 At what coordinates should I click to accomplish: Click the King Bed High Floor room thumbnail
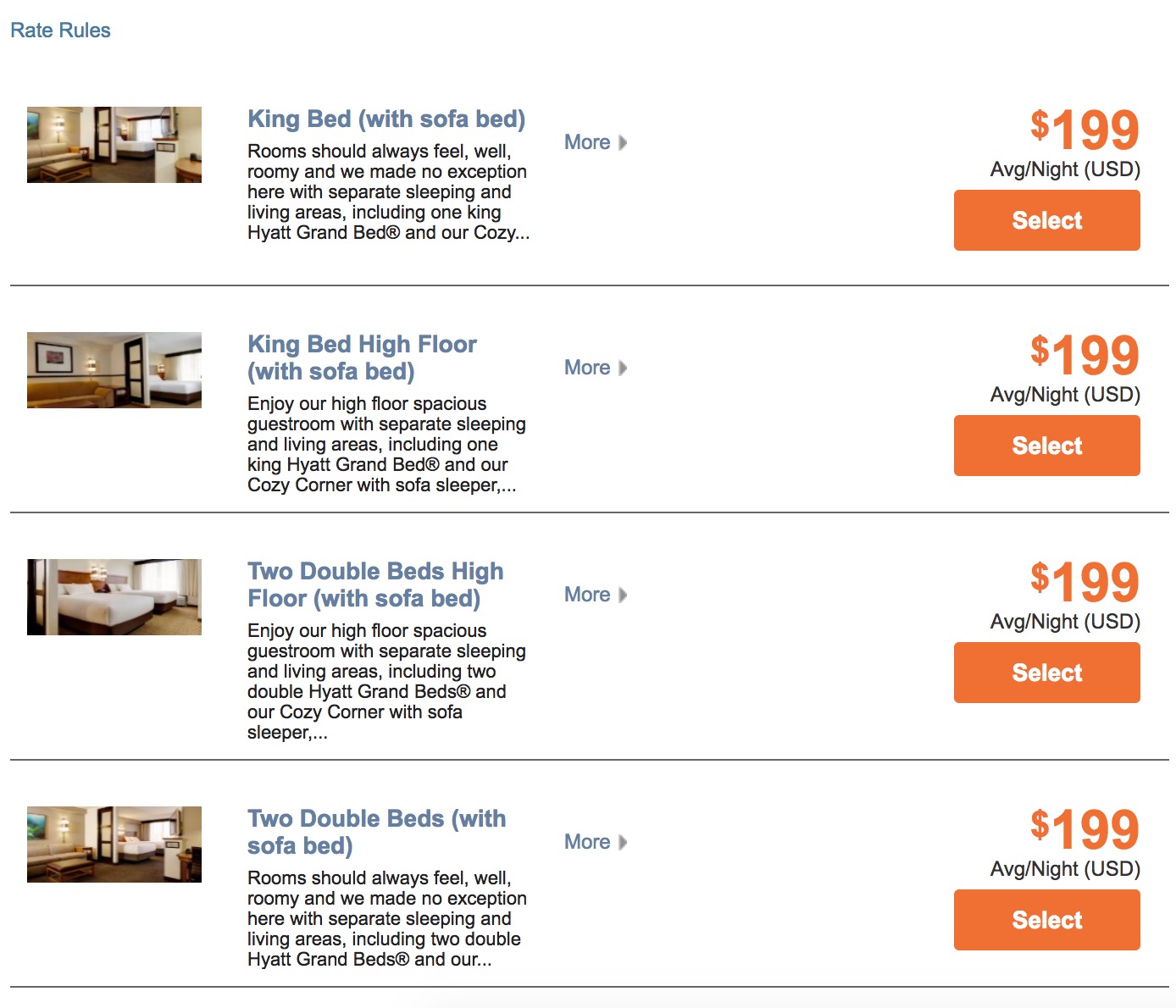point(114,370)
